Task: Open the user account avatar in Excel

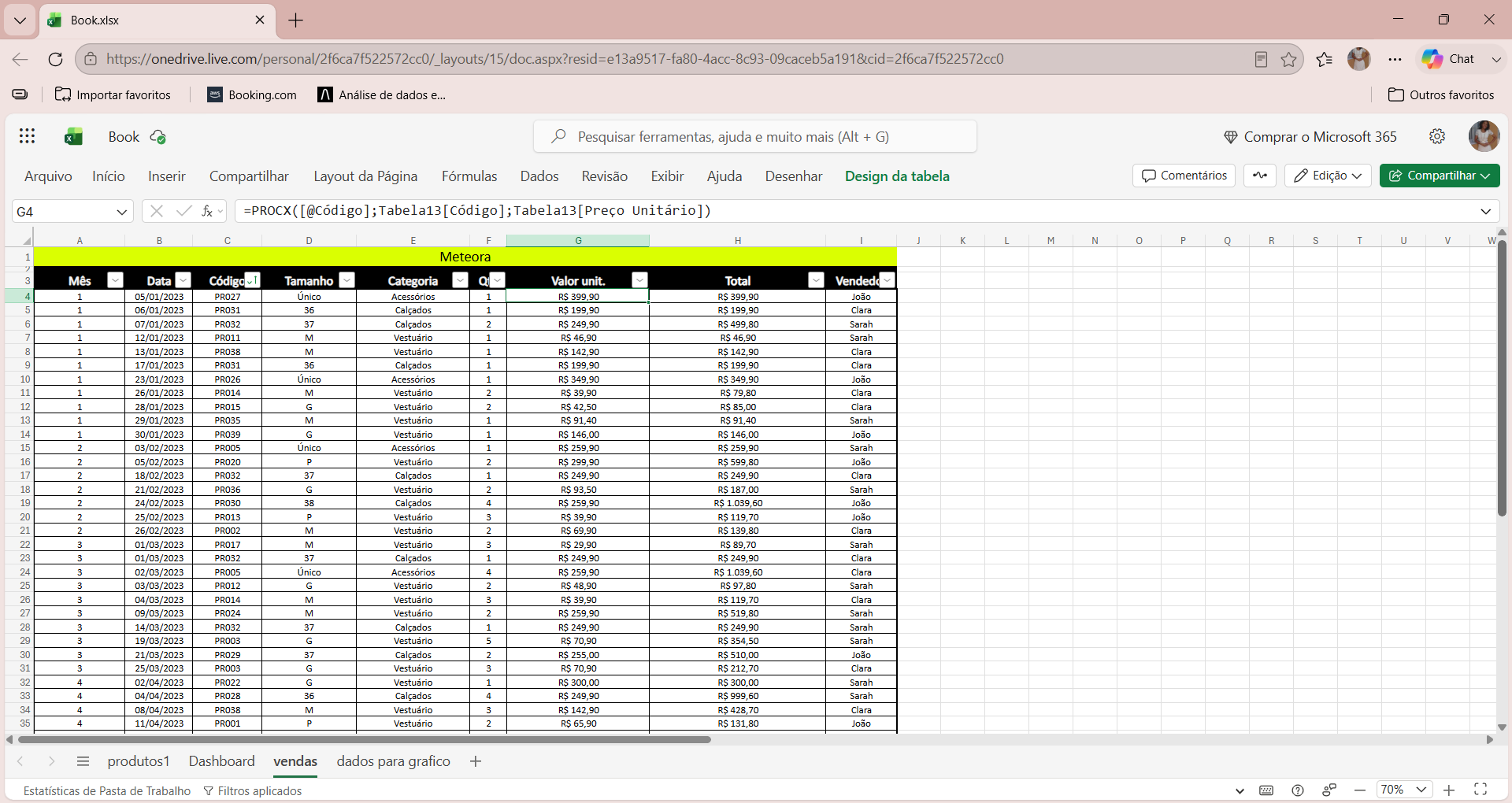Action: 1484,136
